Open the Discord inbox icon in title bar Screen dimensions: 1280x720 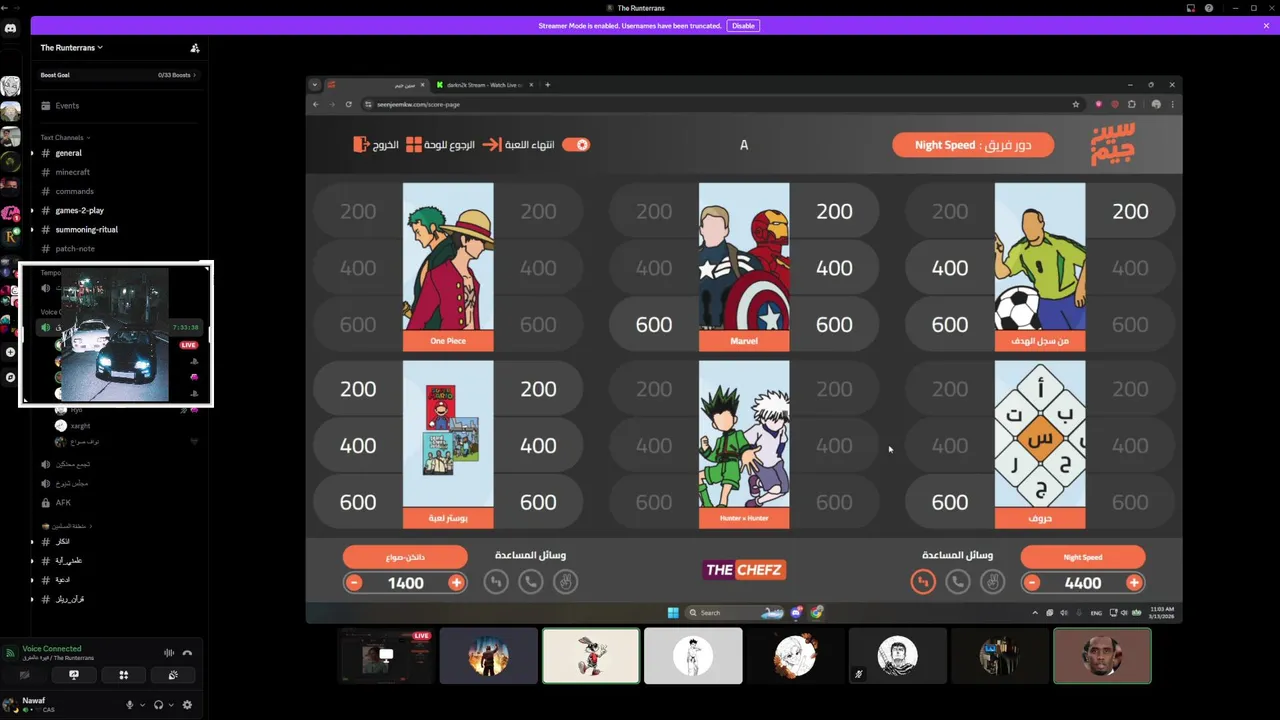click(x=1191, y=8)
